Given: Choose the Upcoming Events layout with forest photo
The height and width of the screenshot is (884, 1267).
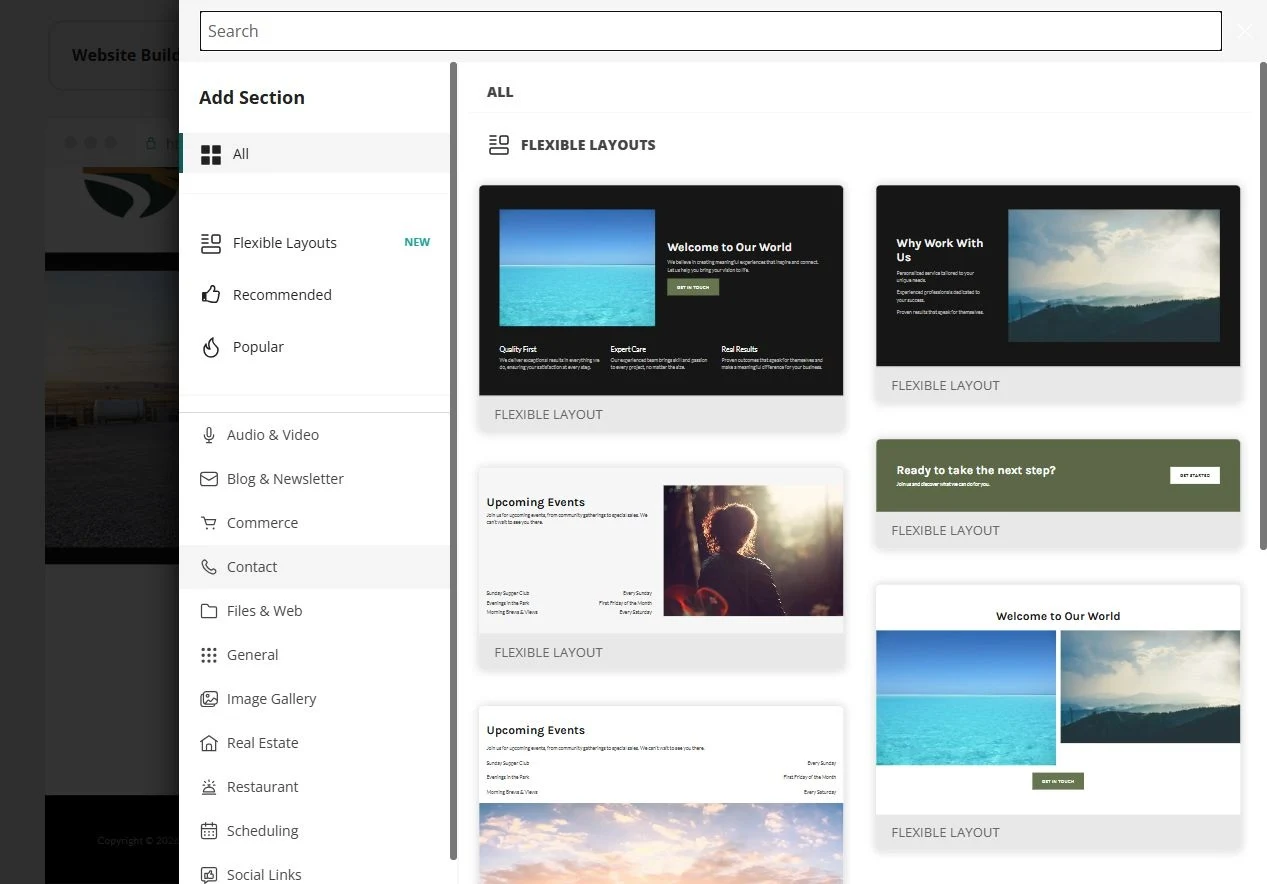Looking at the screenshot, I should [661, 569].
